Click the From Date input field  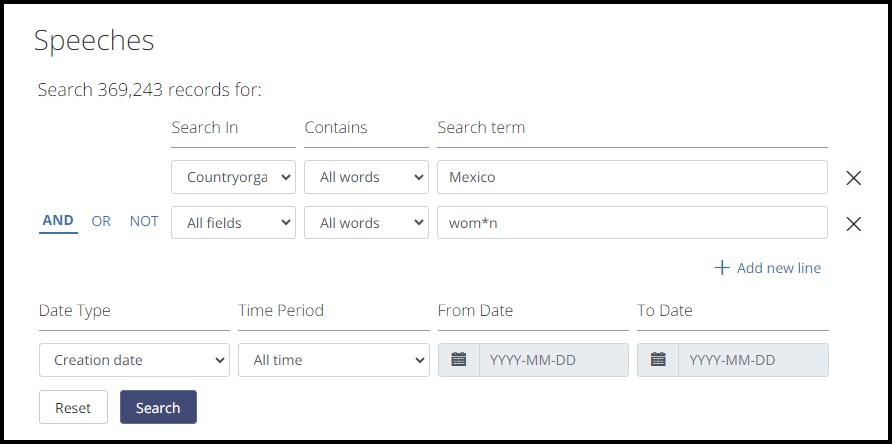coord(553,360)
